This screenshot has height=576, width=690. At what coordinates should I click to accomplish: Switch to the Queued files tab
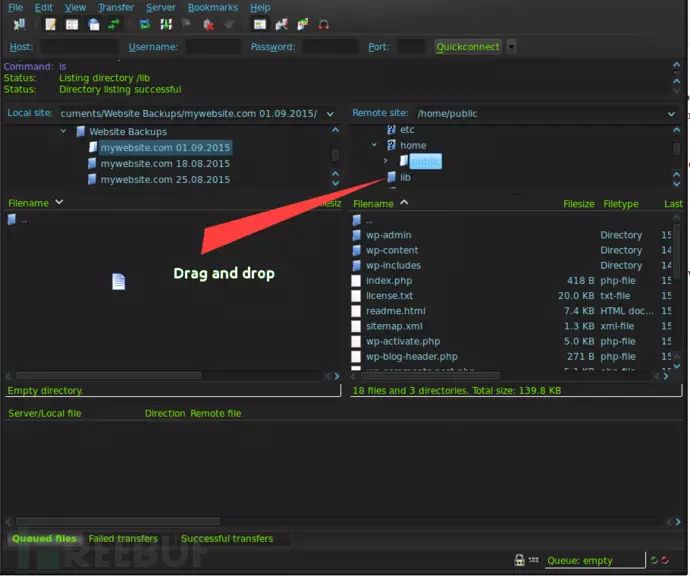(x=44, y=539)
